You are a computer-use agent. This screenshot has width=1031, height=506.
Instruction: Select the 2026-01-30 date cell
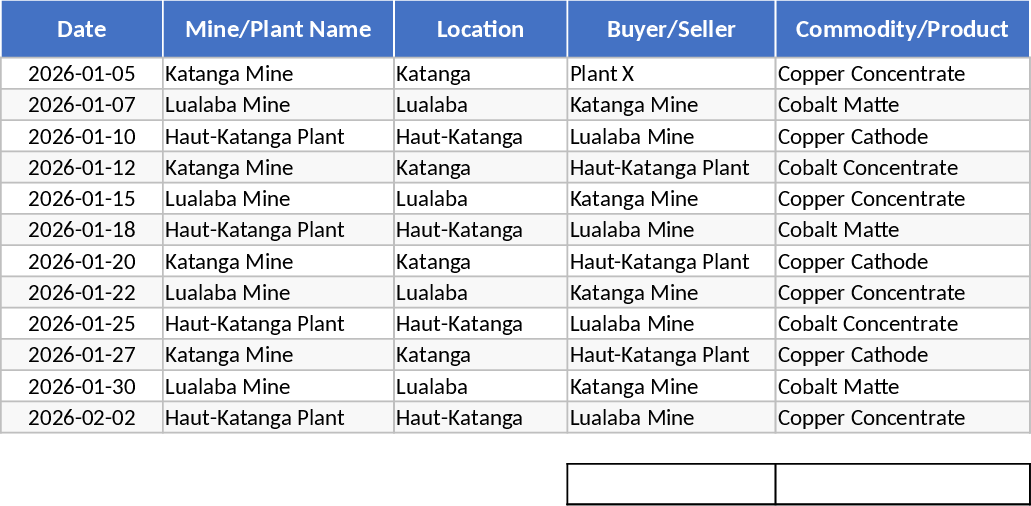tap(82, 387)
